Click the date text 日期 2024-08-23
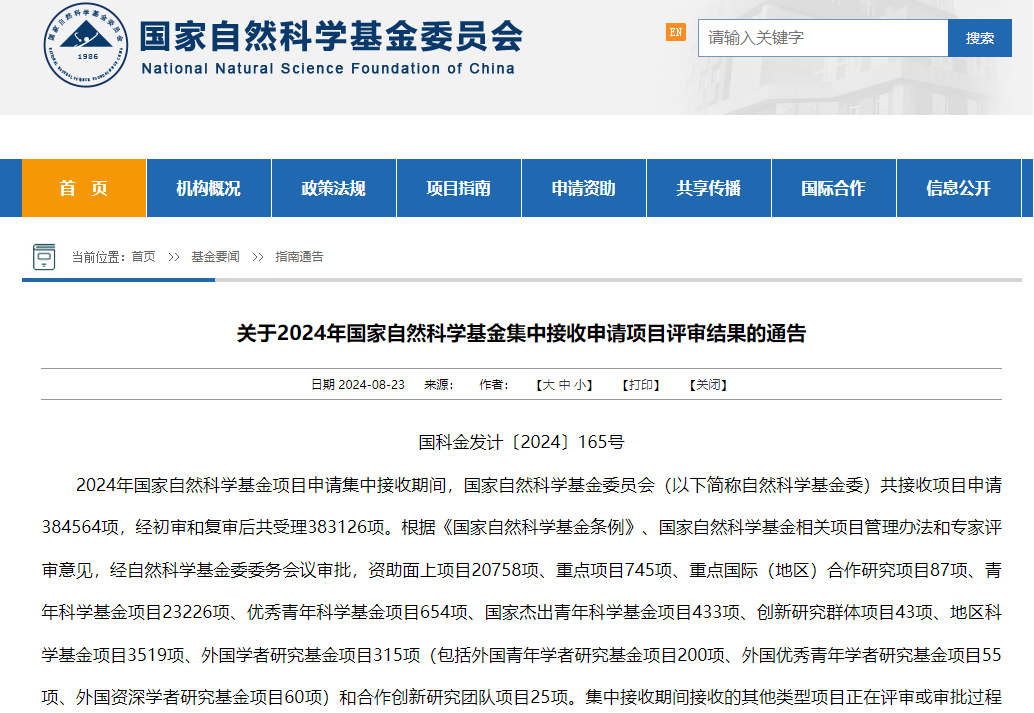 coord(358,385)
